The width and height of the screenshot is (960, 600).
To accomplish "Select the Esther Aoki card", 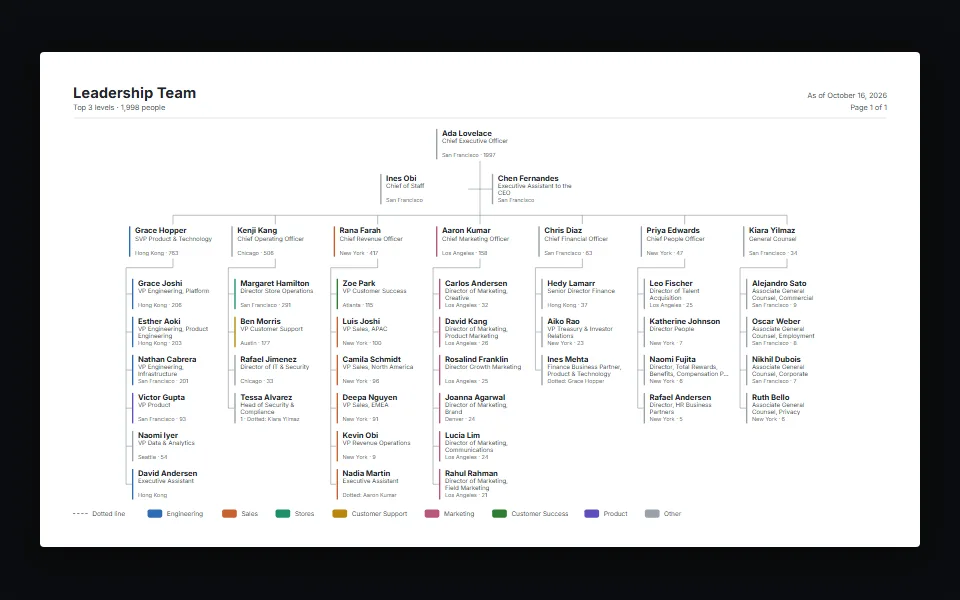I will [174, 332].
